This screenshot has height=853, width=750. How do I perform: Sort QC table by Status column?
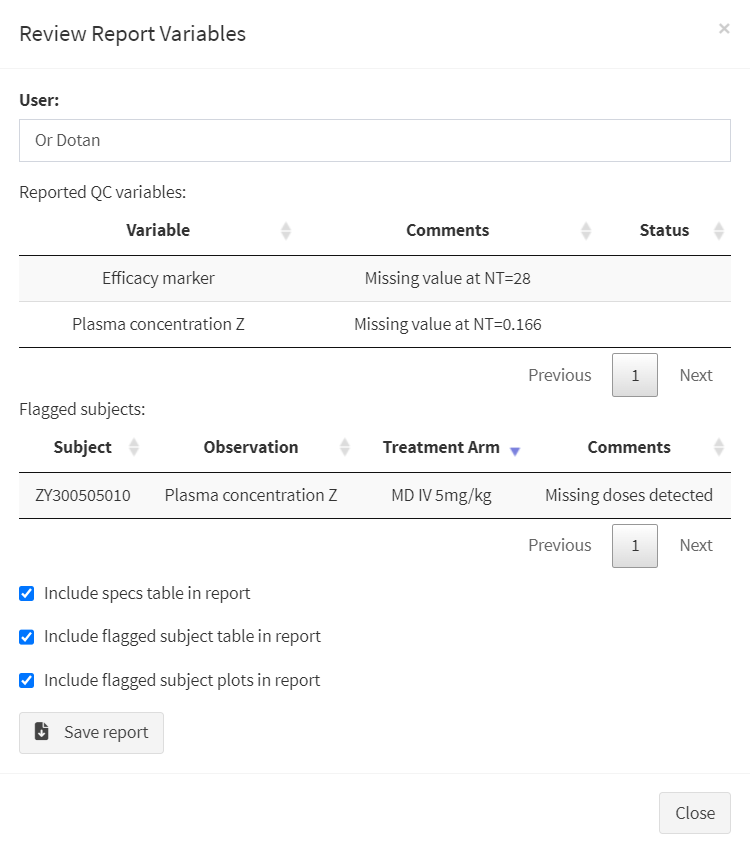[x=664, y=231]
